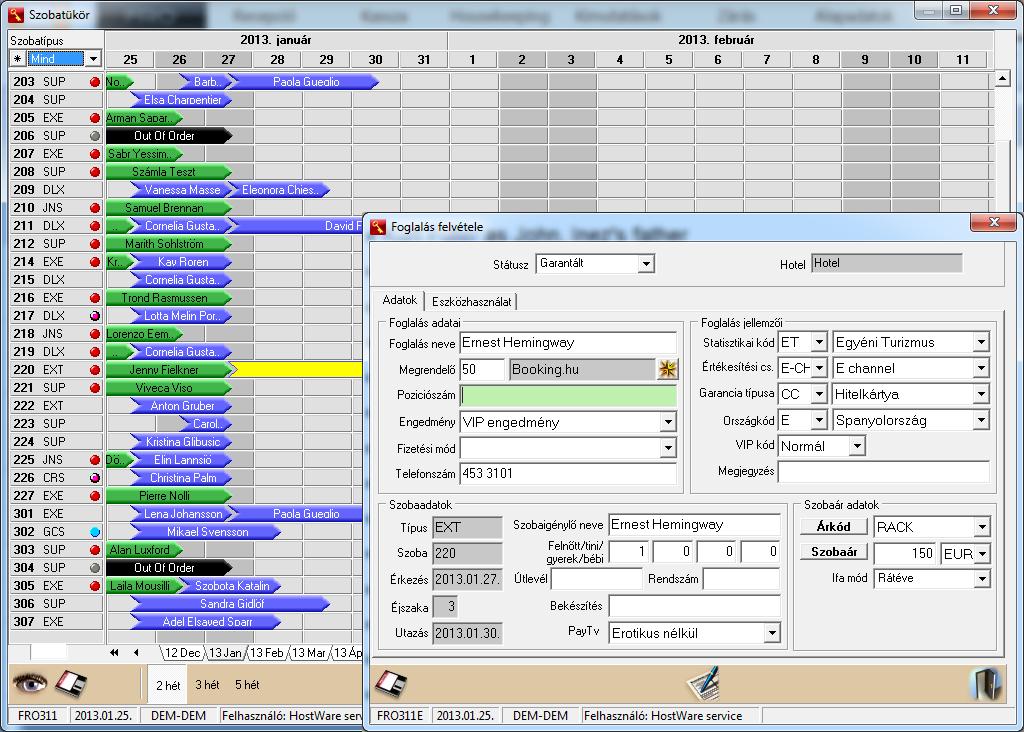The height and width of the screenshot is (732, 1024).
Task: Open the E channel dropdown
Action: (981, 368)
